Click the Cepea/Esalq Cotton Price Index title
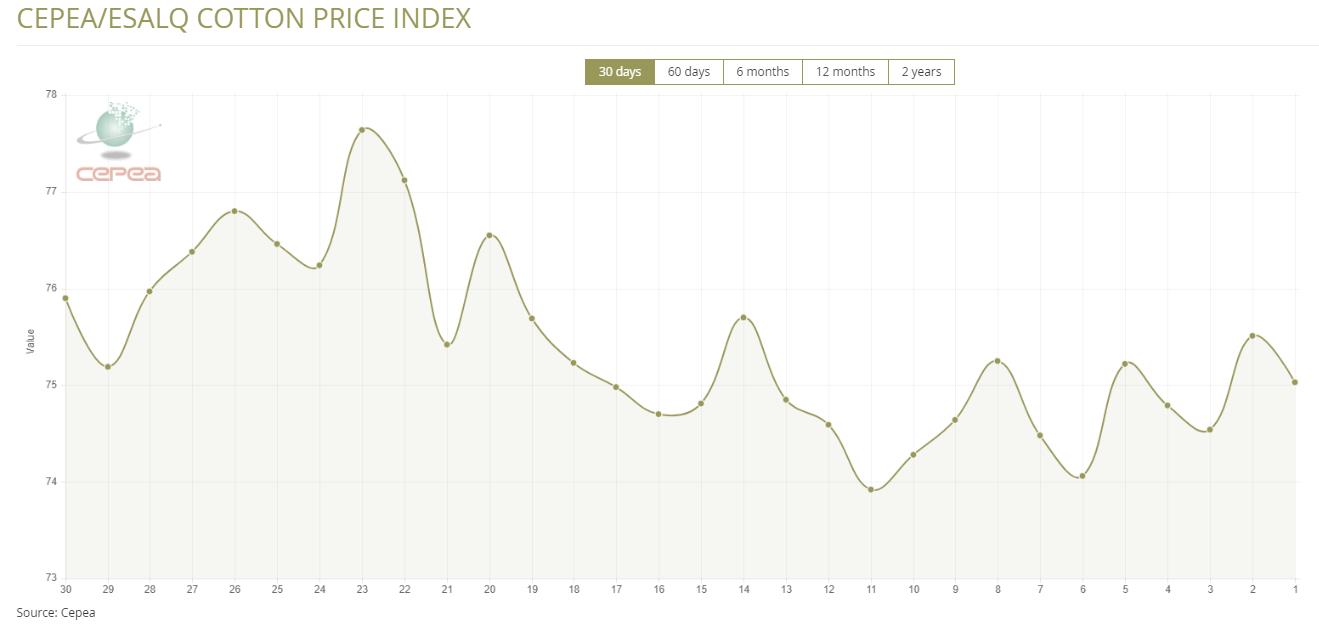This screenshot has height=633, width=1319. [x=244, y=18]
